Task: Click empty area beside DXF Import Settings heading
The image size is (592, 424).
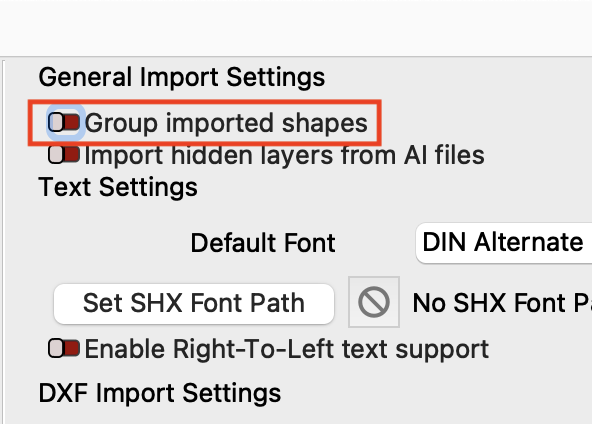Action: click(434, 393)
